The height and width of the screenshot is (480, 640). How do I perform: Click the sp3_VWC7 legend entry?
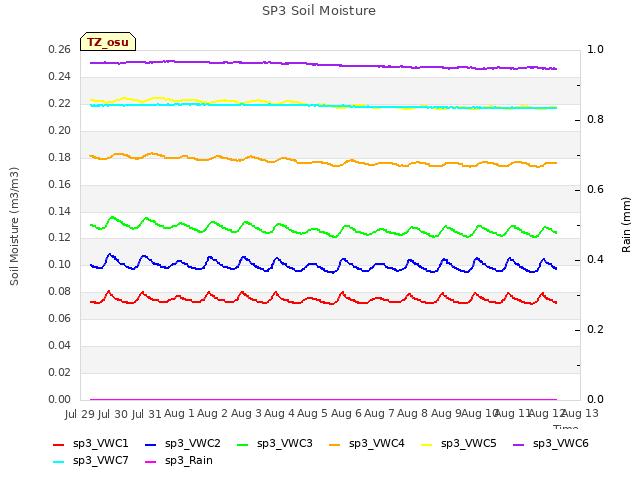[x=91, y=461]
